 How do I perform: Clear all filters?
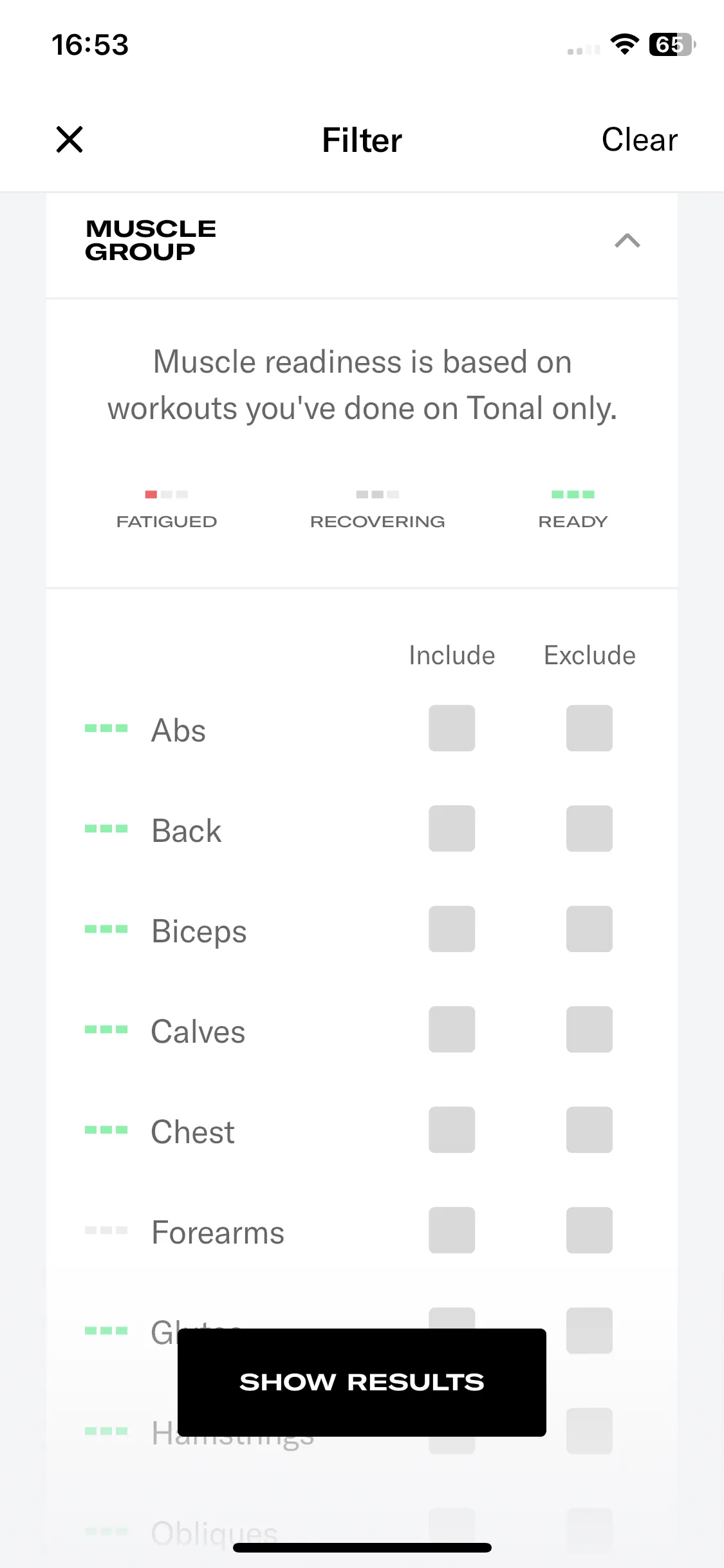click(x=640, y=140)
